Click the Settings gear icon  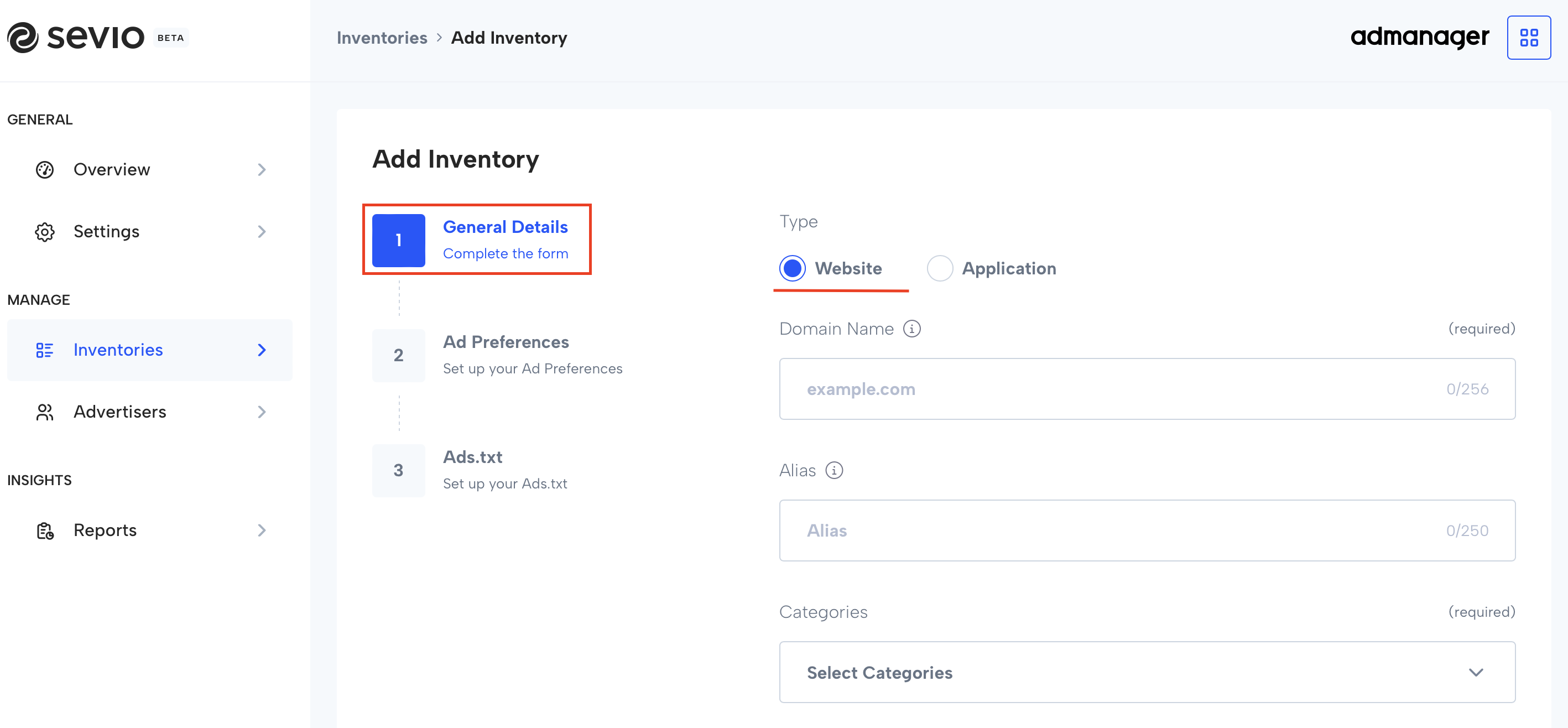44,231
